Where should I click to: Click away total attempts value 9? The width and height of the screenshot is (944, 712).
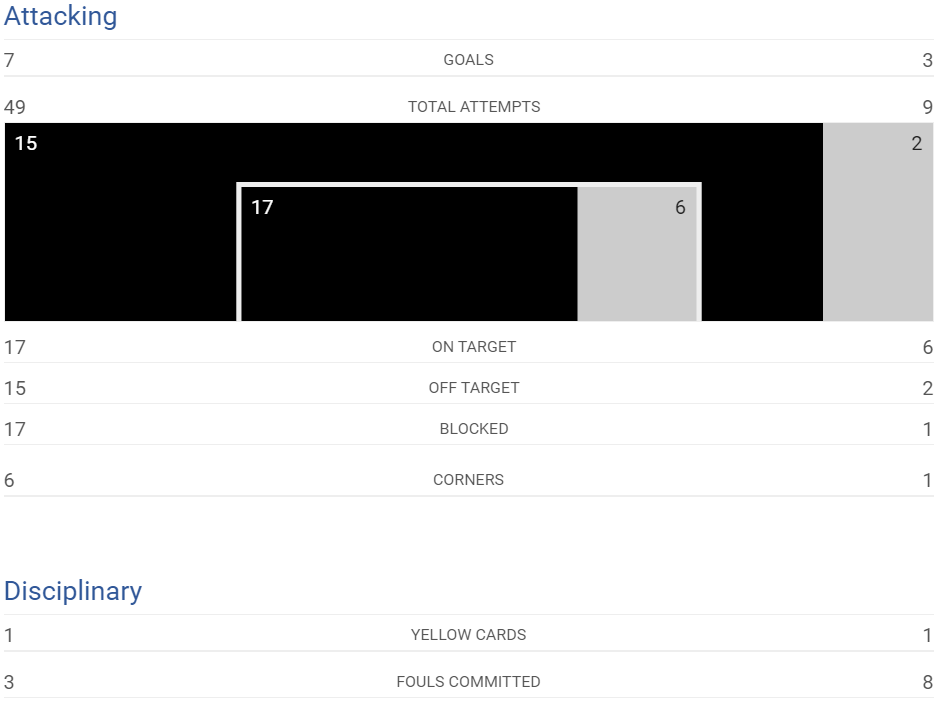[927, 107]
